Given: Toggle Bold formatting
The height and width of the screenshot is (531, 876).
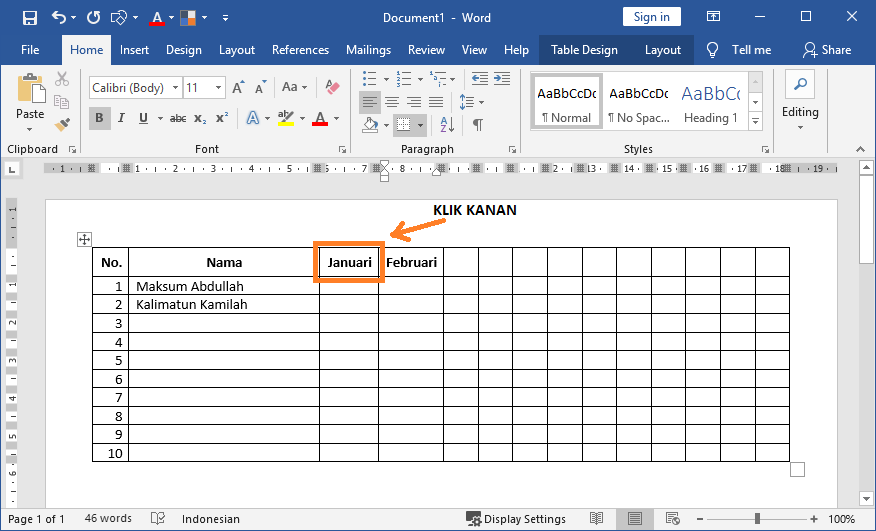Looking at the screenshot, I should coord(99,118).
